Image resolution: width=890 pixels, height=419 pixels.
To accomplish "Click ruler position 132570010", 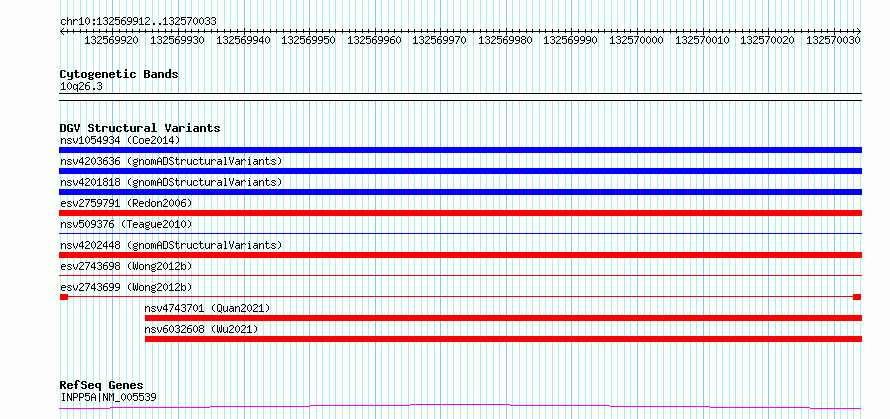I will (x=702, y=40).
